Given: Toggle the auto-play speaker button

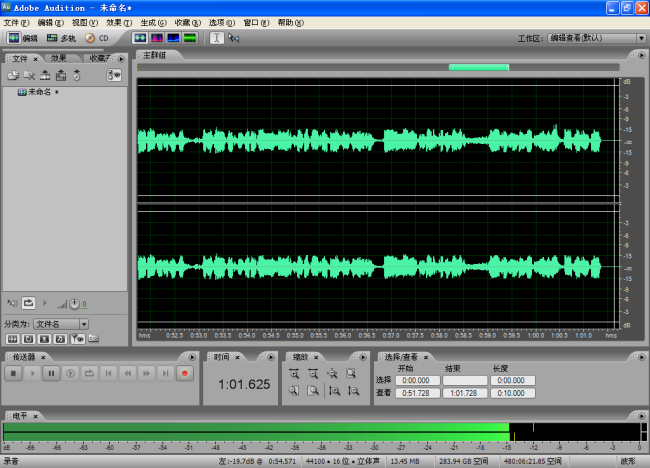Looking at the screenshot, I should pyautogui.click(x=12, y=303).
